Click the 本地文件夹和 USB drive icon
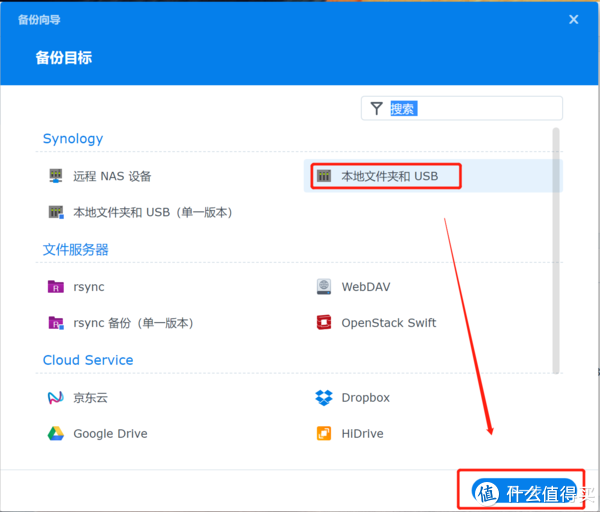Viewport: 600px width, 512px height. (324, 176)
